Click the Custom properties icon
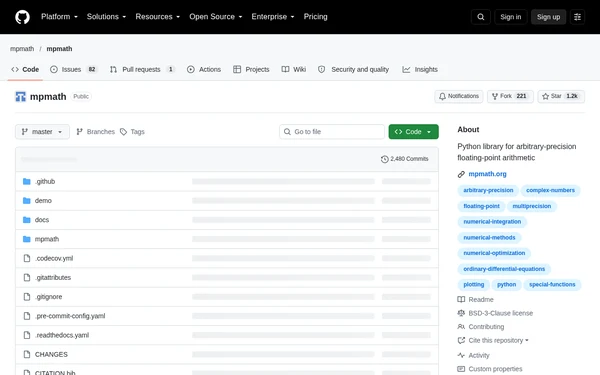The width and height of the screenshot is (600, 375). [461, 369]
